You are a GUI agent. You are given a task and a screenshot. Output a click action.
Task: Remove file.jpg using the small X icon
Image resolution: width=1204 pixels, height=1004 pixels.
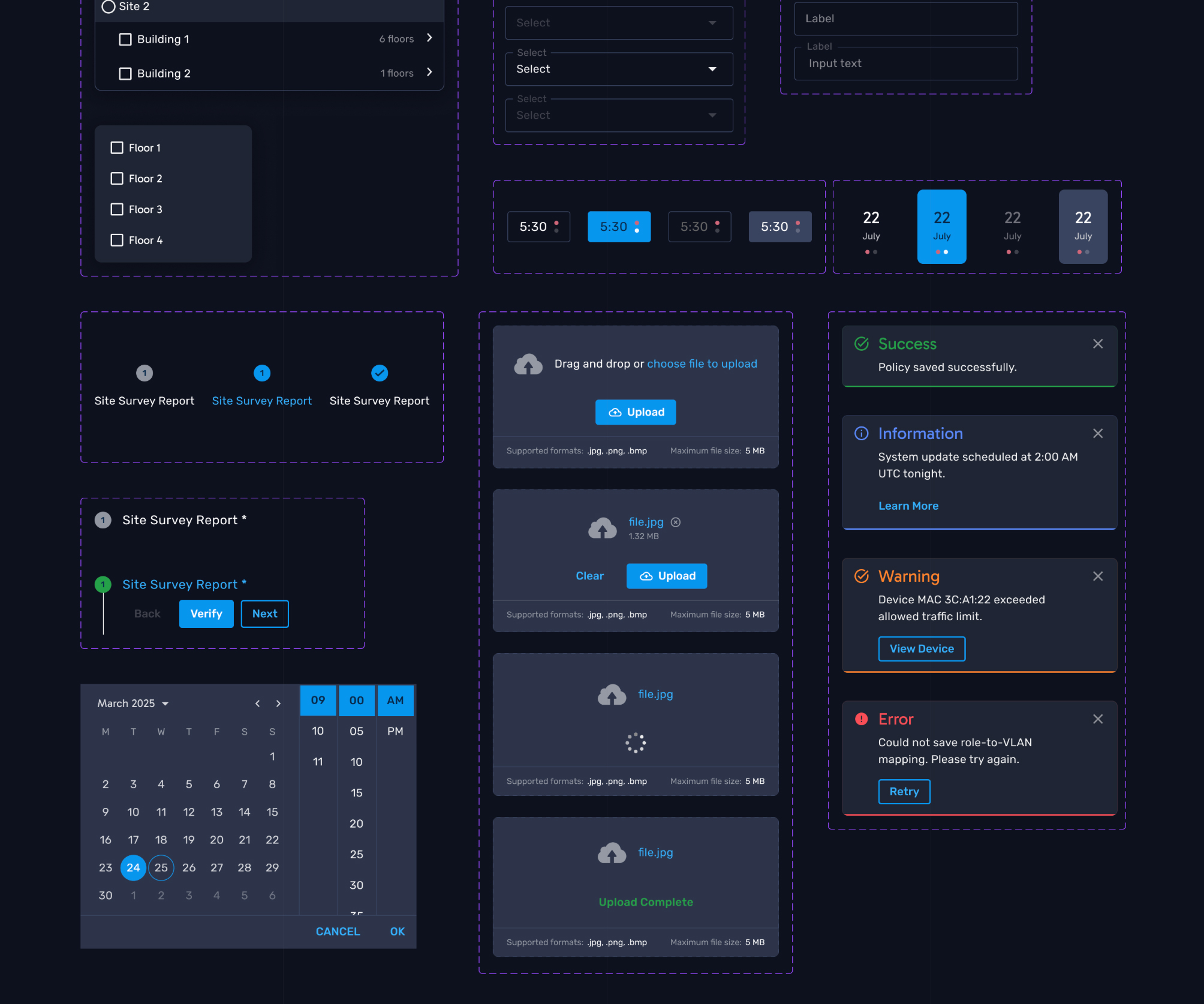[x=676, y=522]
